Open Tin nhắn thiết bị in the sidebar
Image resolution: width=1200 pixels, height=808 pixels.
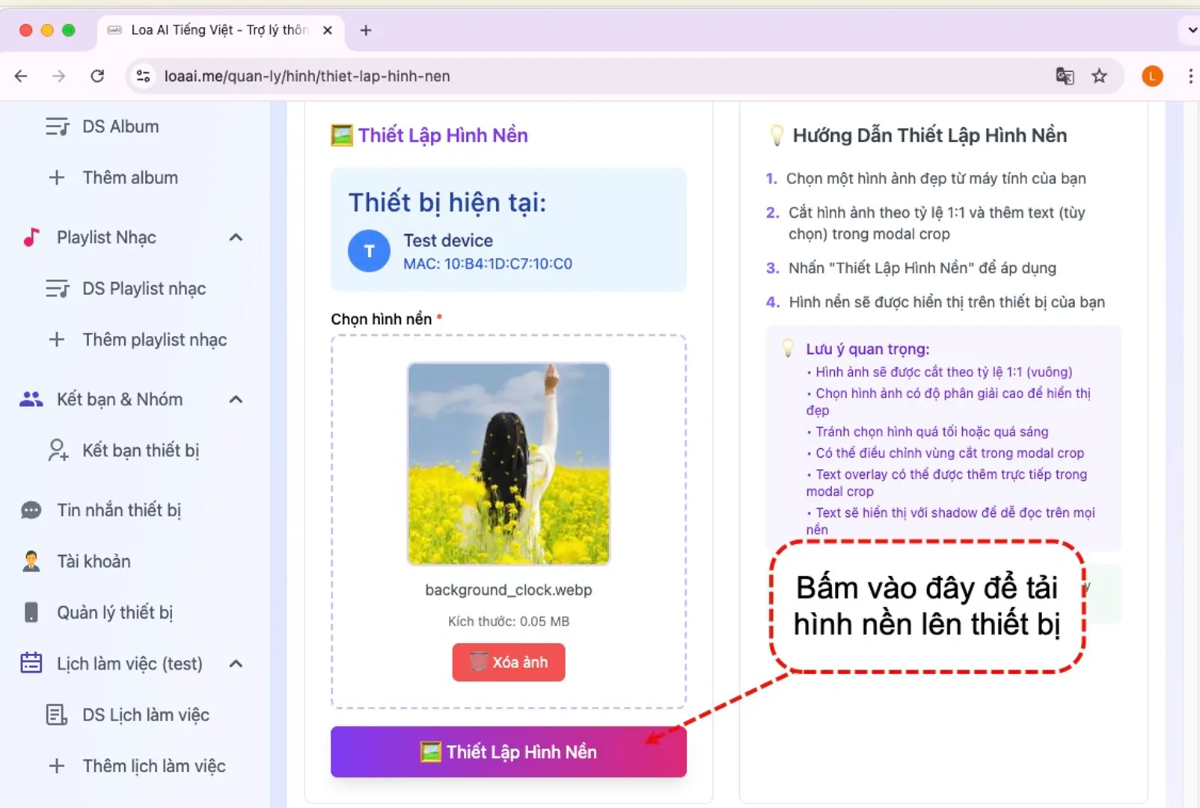click(x=119, y=510)
